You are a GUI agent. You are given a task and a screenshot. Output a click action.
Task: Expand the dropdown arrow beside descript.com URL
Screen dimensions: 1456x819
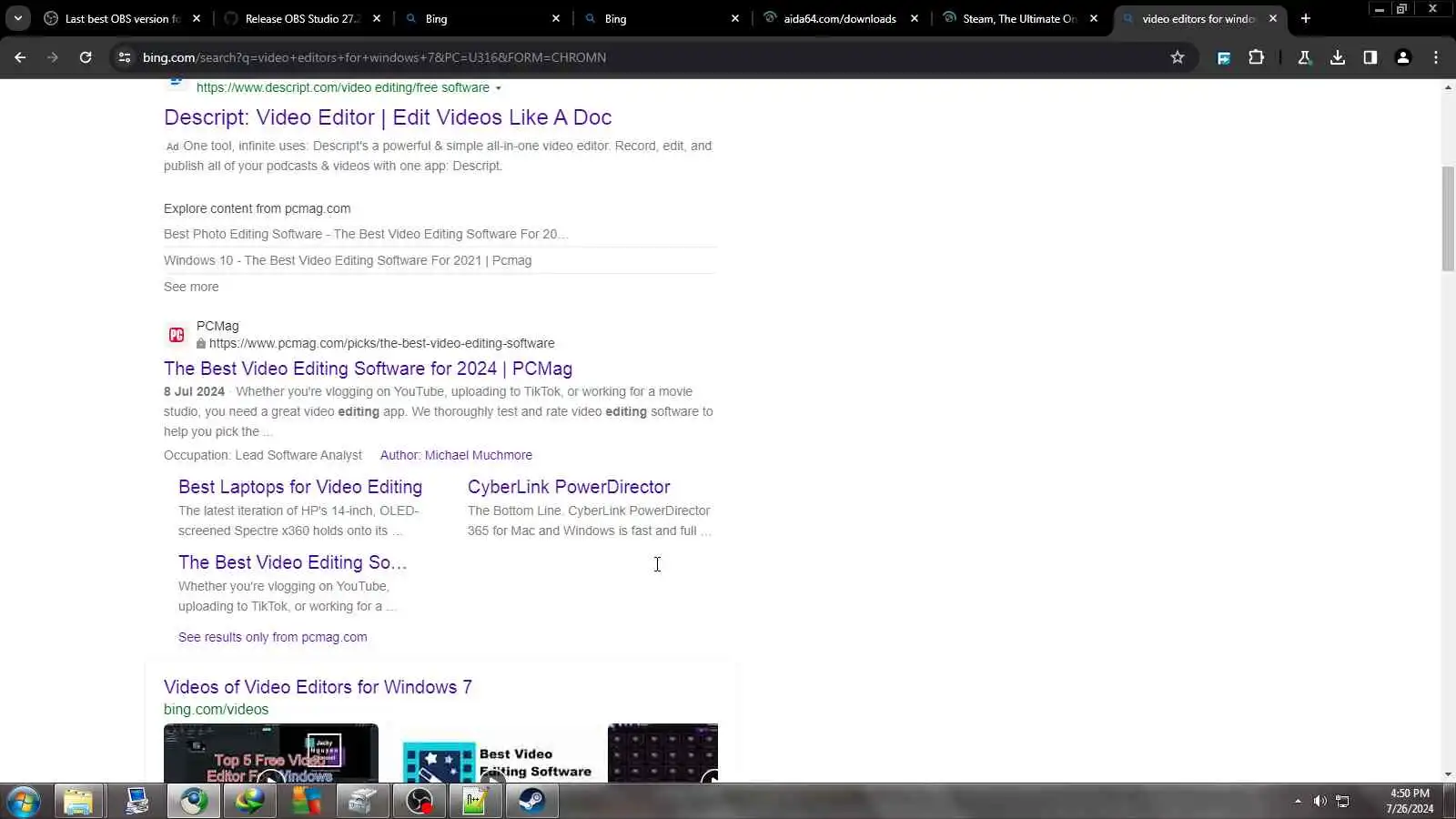498,88
